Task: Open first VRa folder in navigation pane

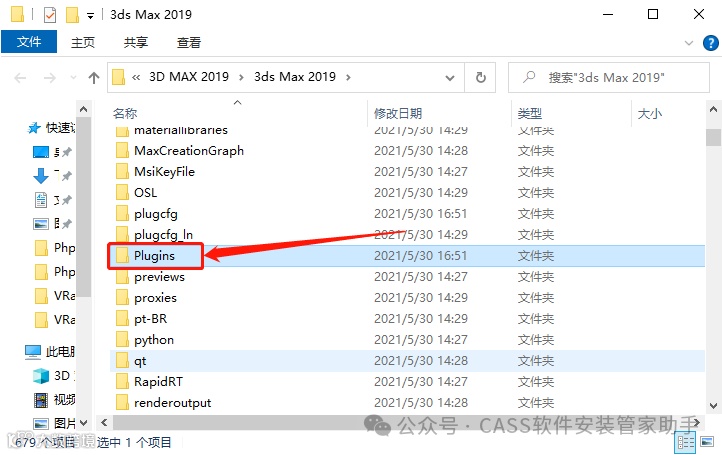Action: (55, 295)
